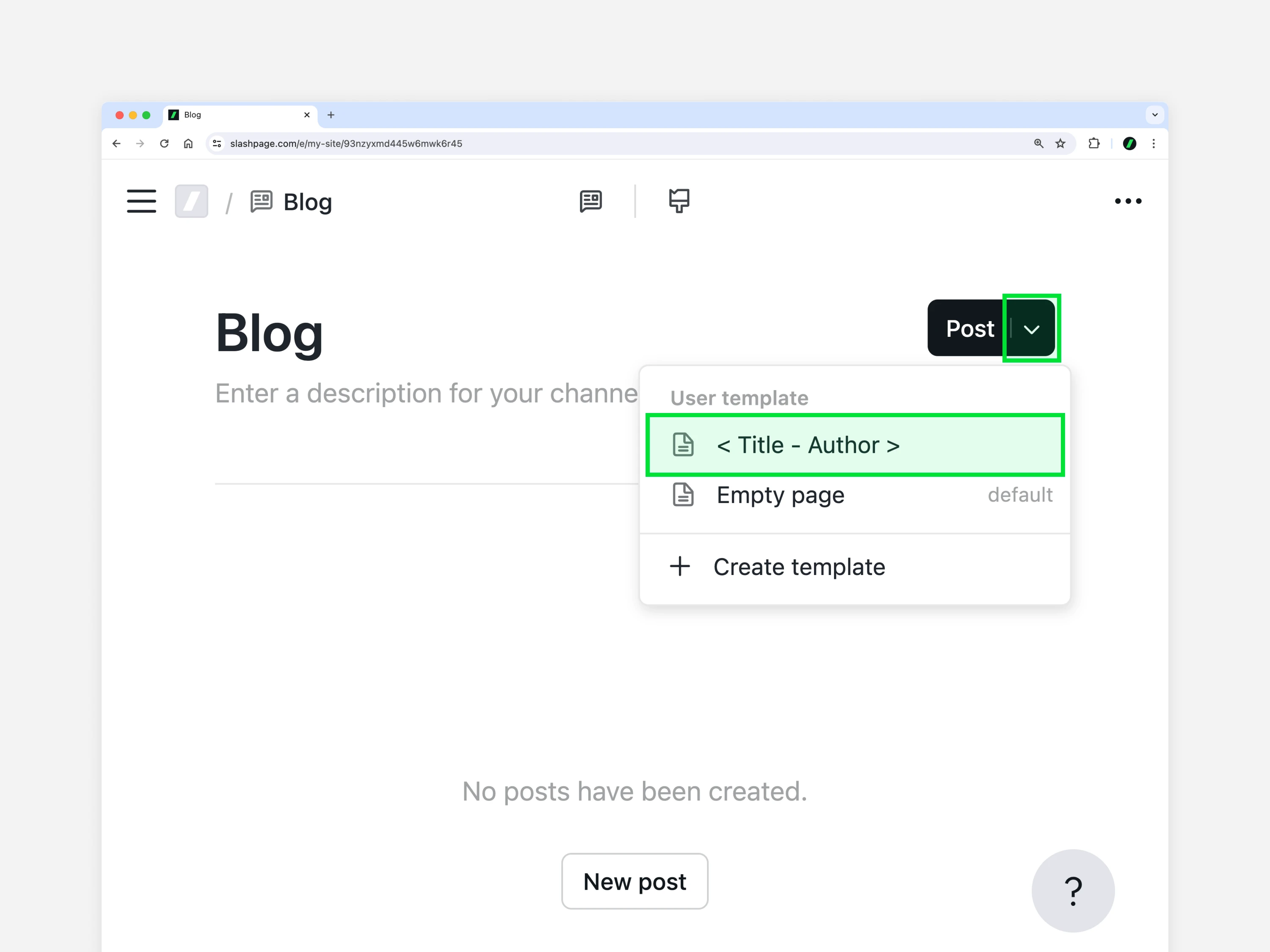This screenshot has height=952, width=1270.
Task: Select Create template option
Action: pyautogui.click(x=855, y=567)
